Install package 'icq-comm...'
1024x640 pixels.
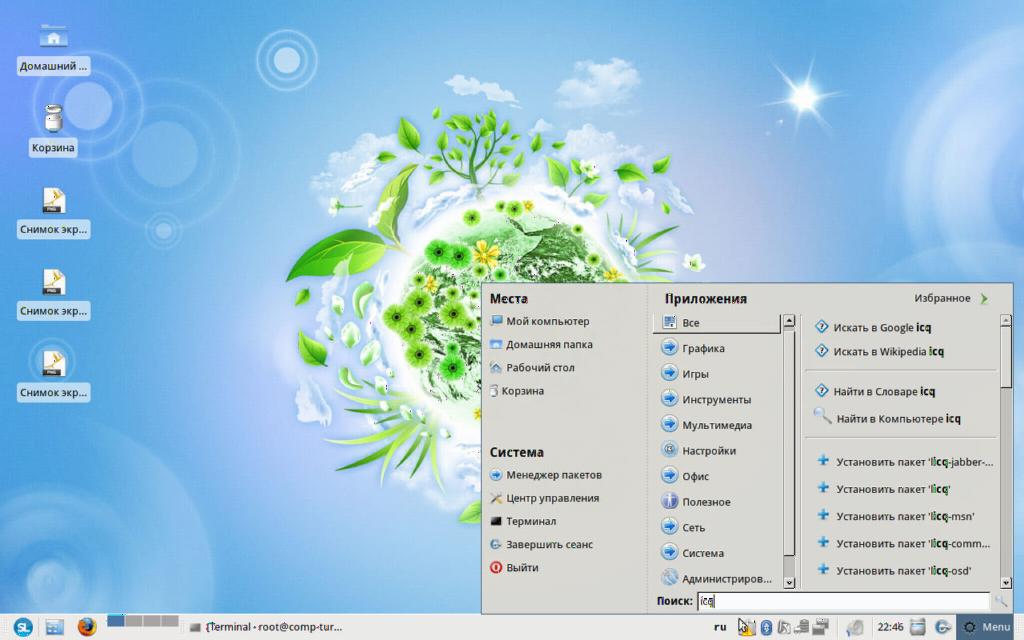click(904, 543)
